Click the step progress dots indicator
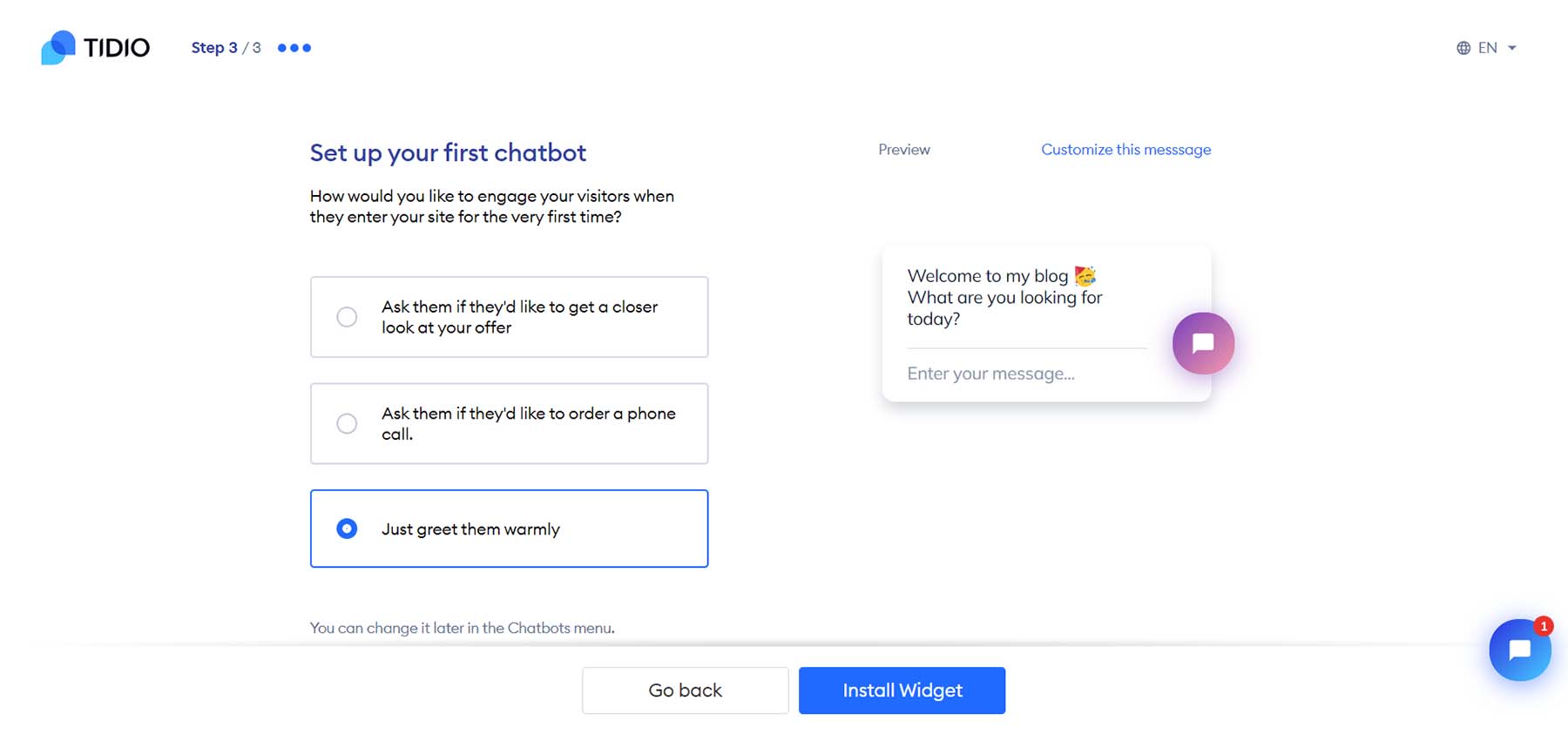 tap(294, 48)
